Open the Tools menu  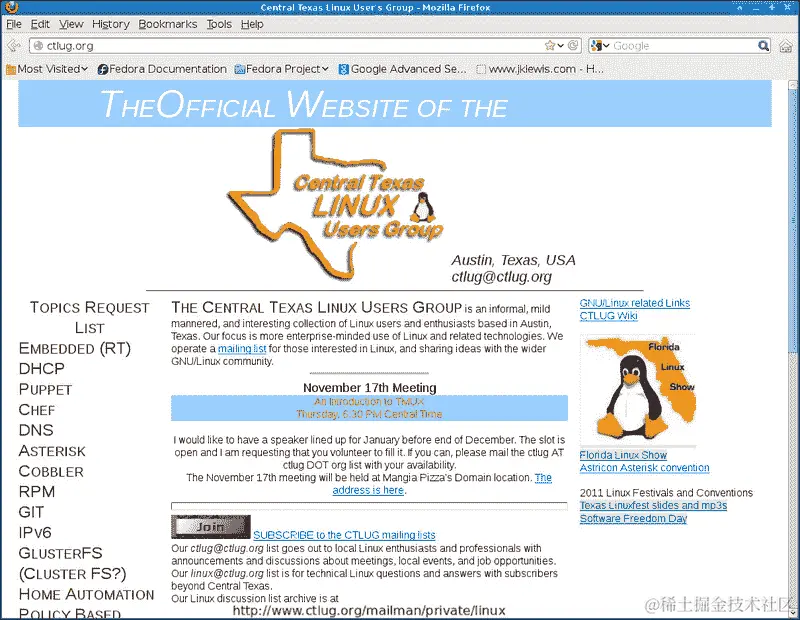(219, 24)
